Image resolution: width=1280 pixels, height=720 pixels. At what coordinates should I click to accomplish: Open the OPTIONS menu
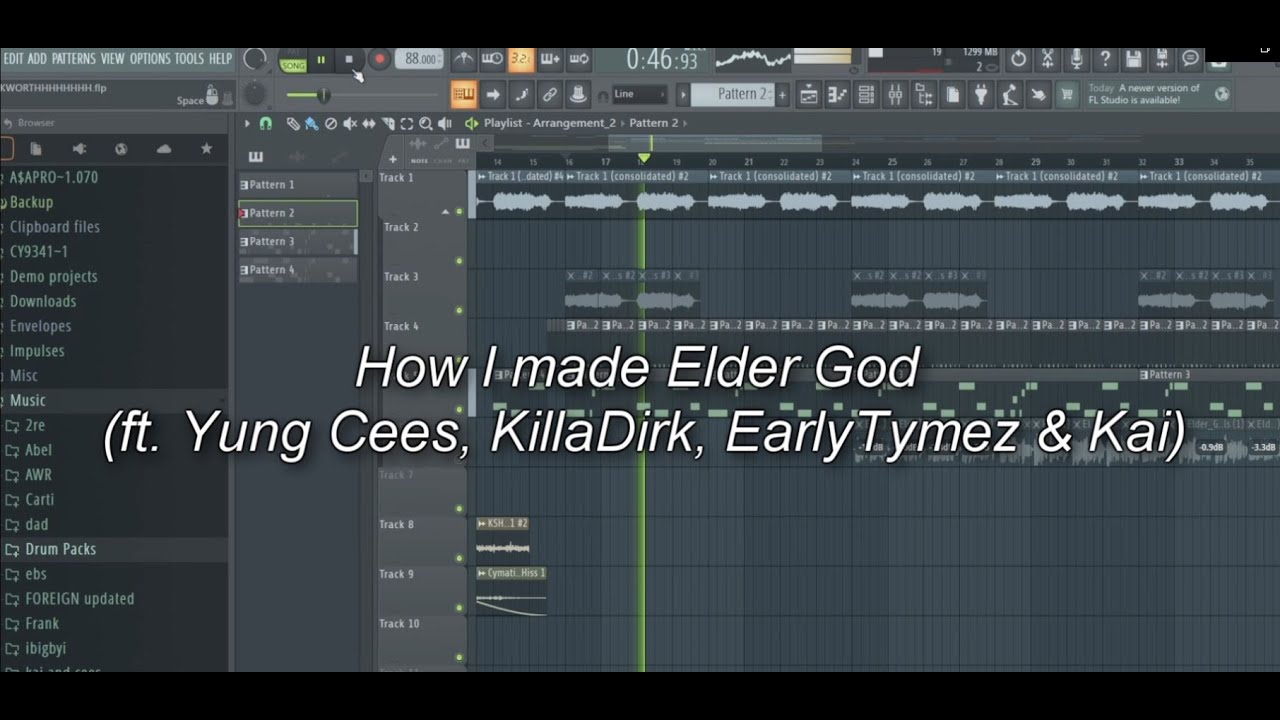[x=150, y=59]
